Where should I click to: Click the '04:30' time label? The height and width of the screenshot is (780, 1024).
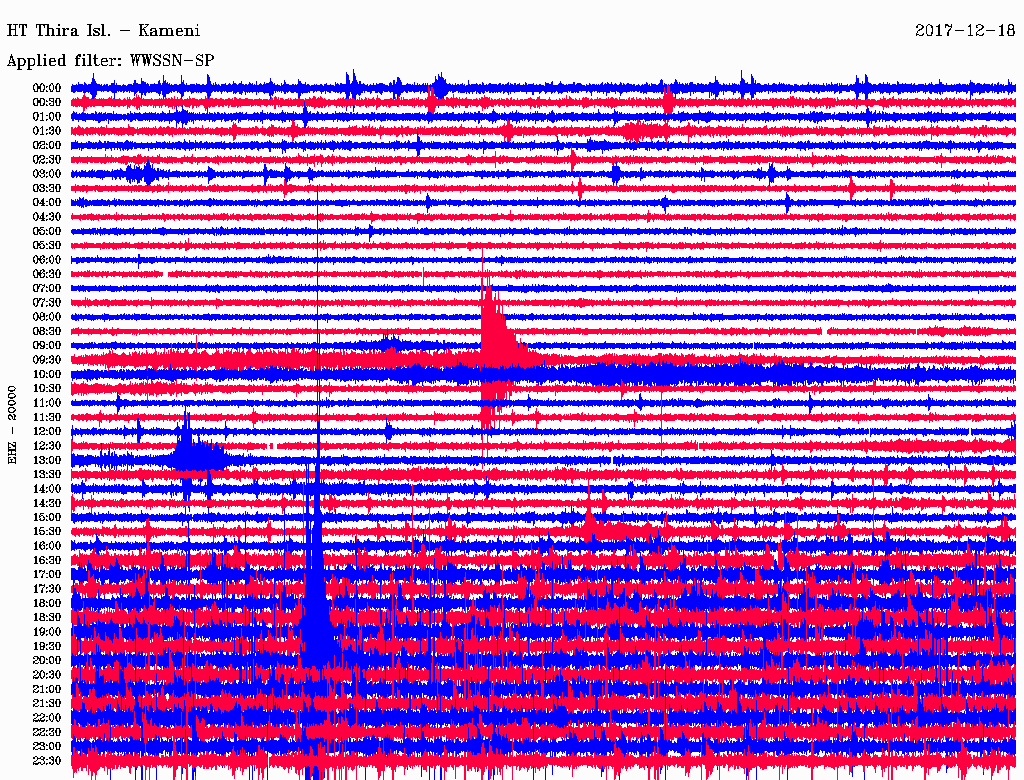tap(47, 217)
